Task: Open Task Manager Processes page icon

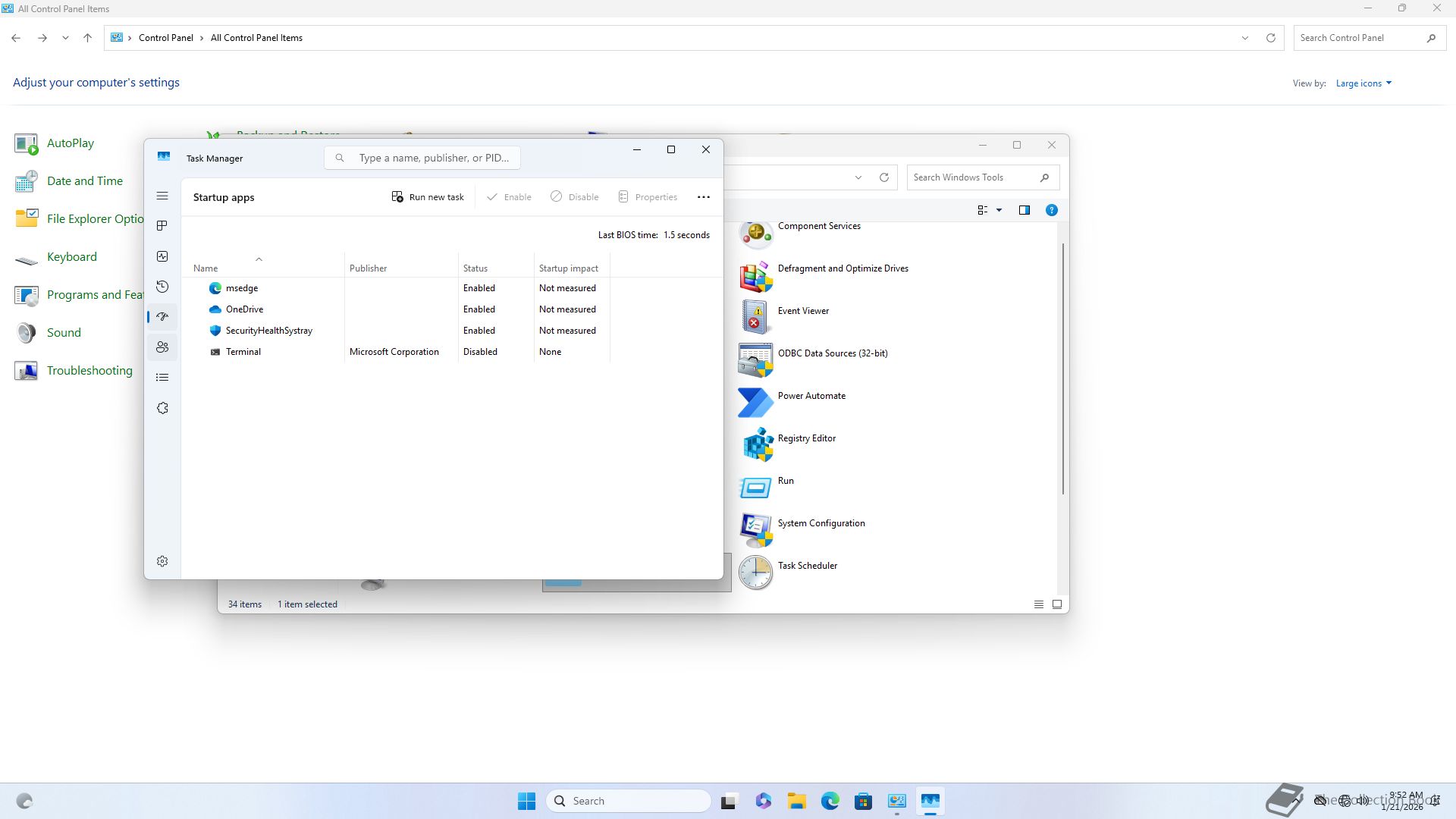Action: 162,226
